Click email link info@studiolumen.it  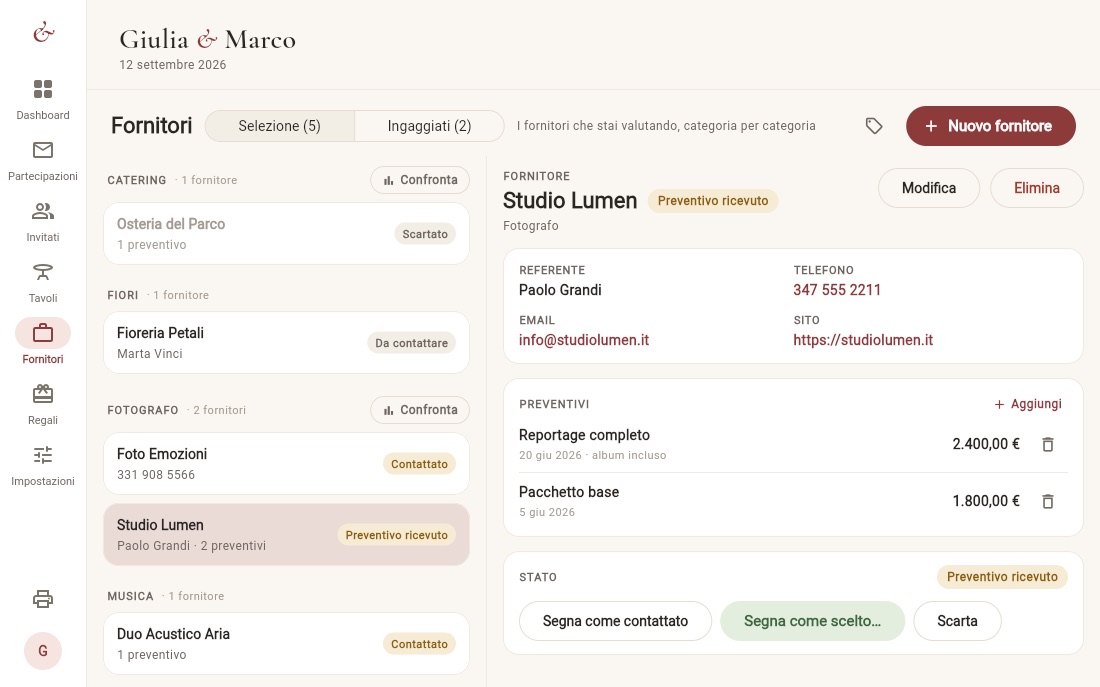pyautogui.click(x=584, y=340)
